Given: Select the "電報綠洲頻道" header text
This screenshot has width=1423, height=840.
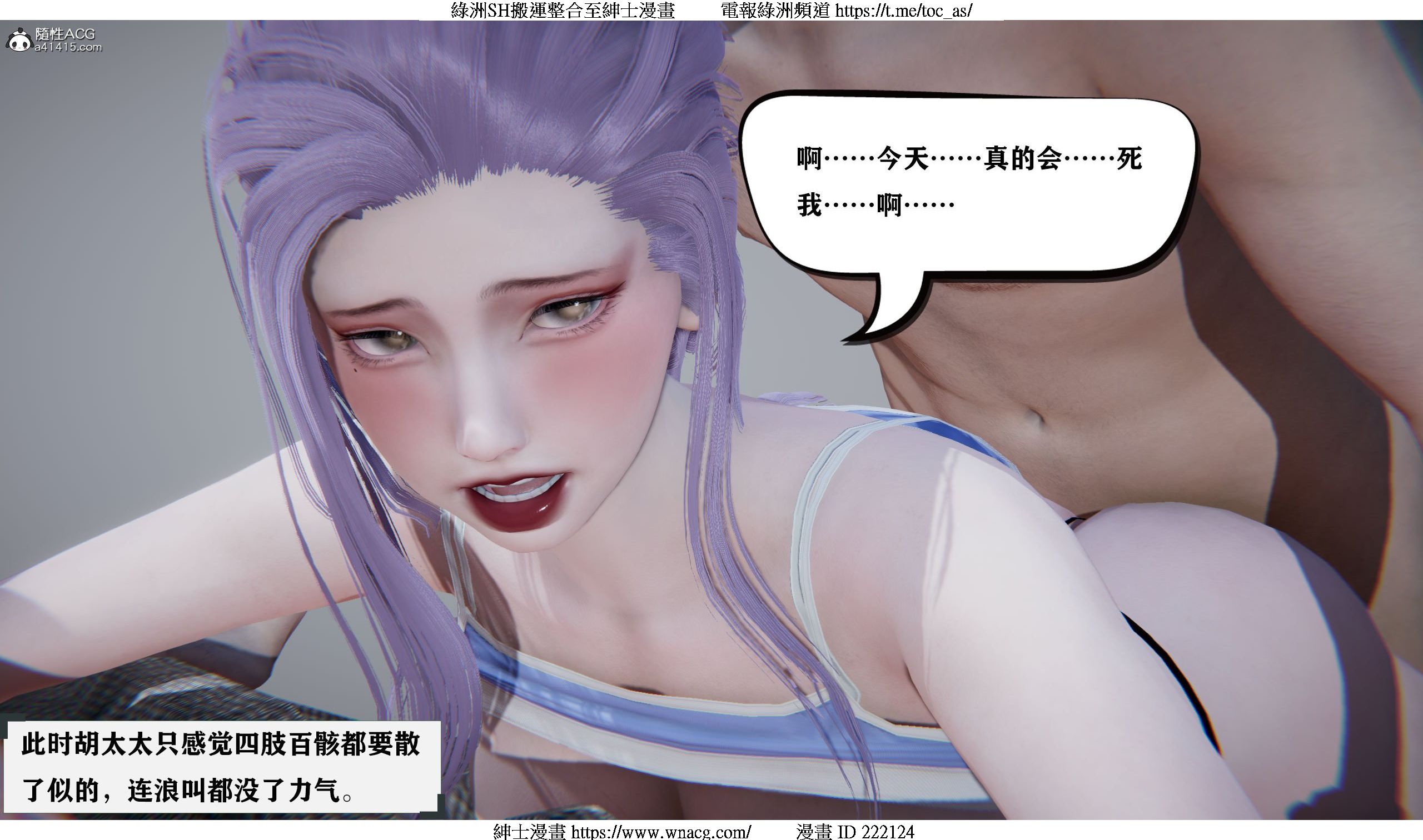Looking at the screenshot, I should tap(775, 10).
